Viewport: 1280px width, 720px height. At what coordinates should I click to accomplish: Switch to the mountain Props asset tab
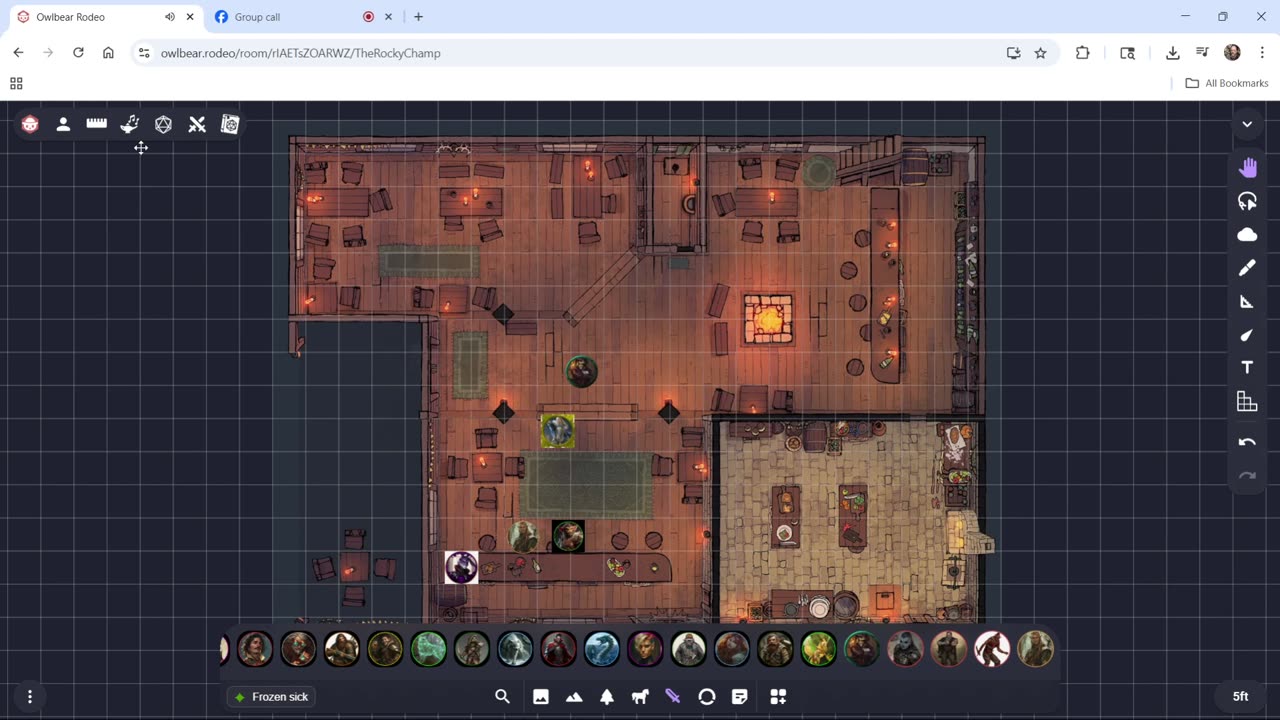pos(574,697)
